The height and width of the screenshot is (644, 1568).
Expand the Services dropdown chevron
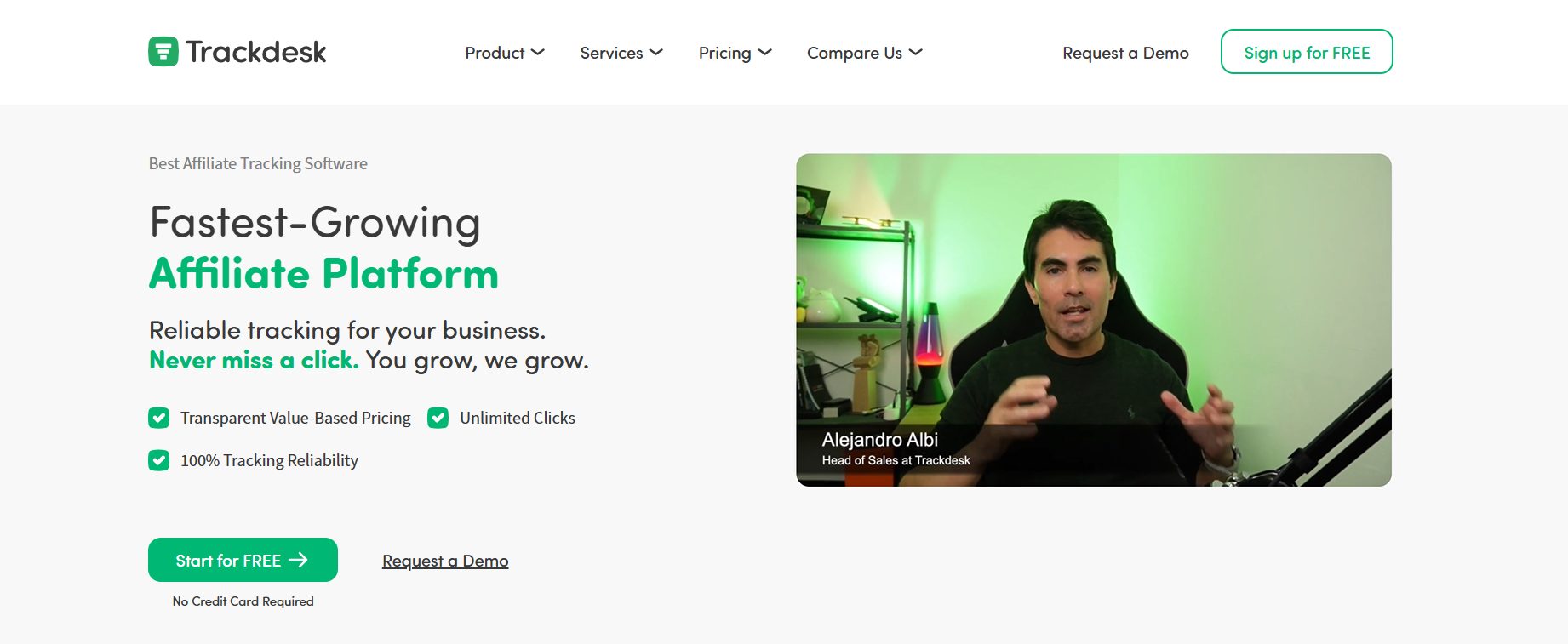click(656, 53)
